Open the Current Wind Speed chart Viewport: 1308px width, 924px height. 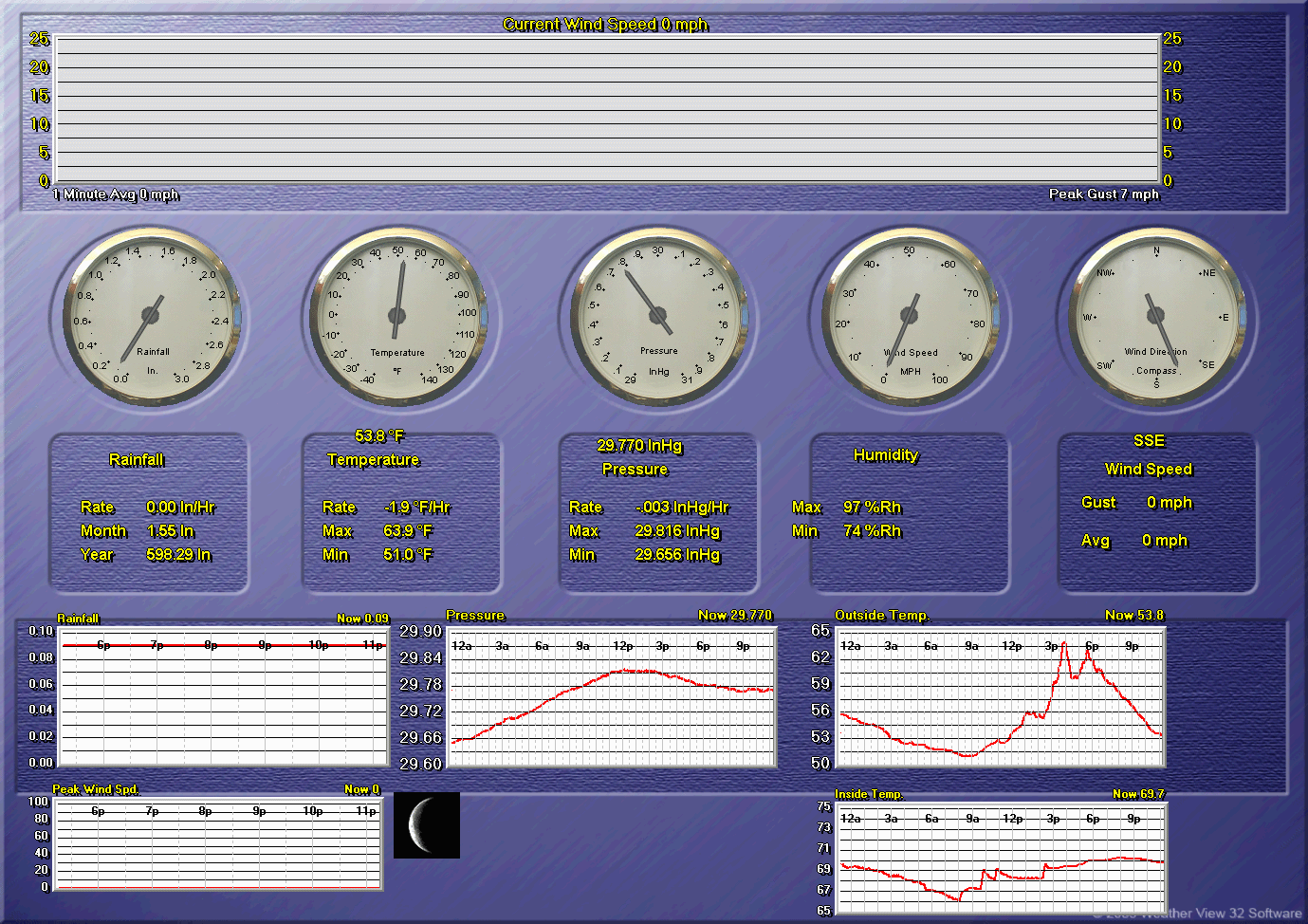(x=608, y=109)
